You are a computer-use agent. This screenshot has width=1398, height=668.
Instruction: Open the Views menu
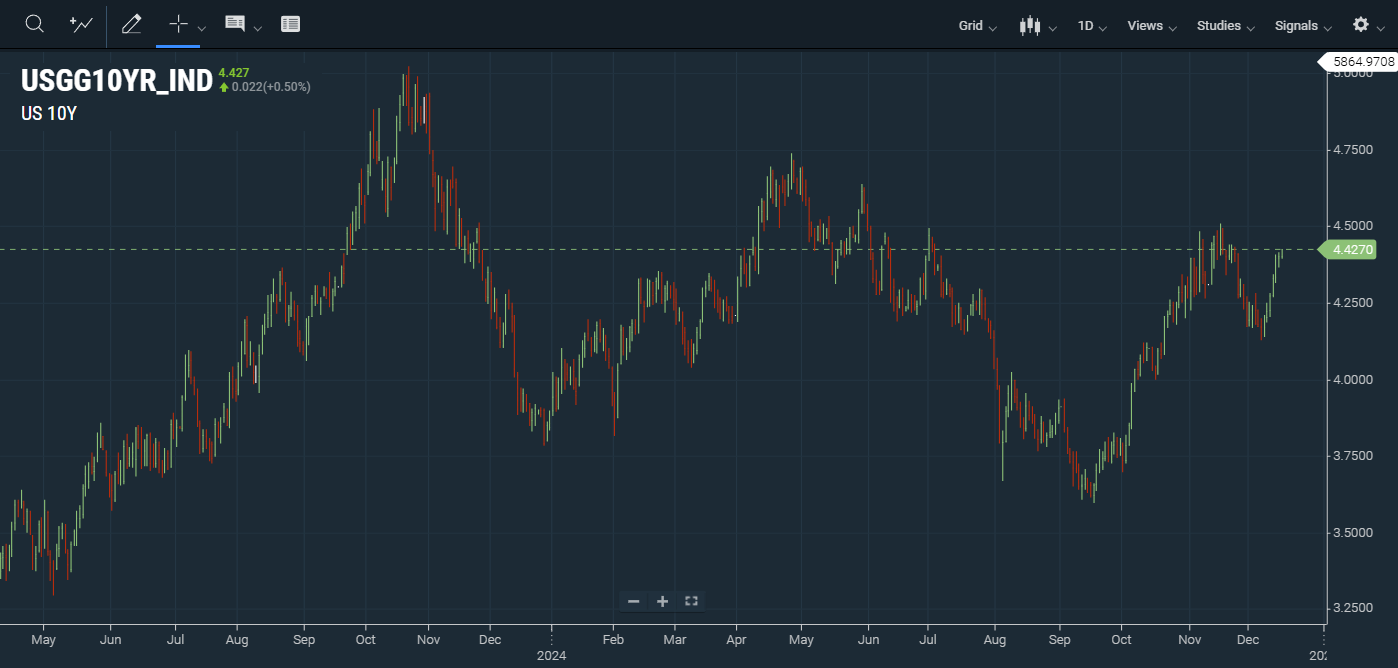click(x=1152, y=26)
